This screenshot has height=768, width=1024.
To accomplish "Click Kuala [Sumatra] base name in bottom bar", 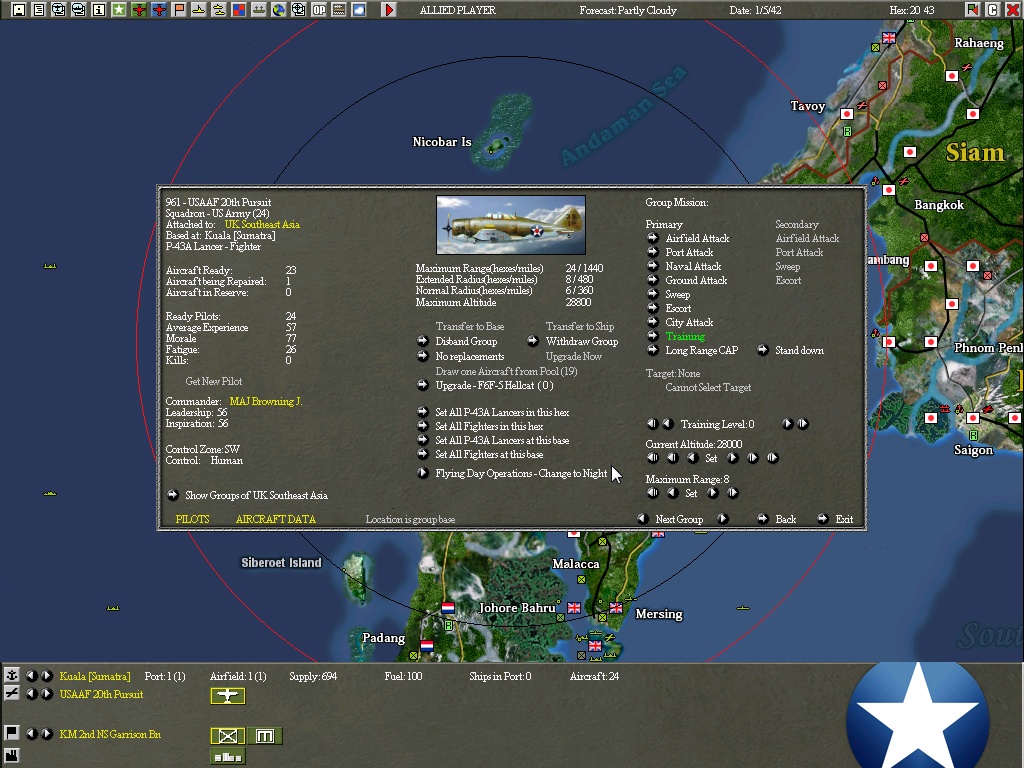I will (x=95, y=676).
